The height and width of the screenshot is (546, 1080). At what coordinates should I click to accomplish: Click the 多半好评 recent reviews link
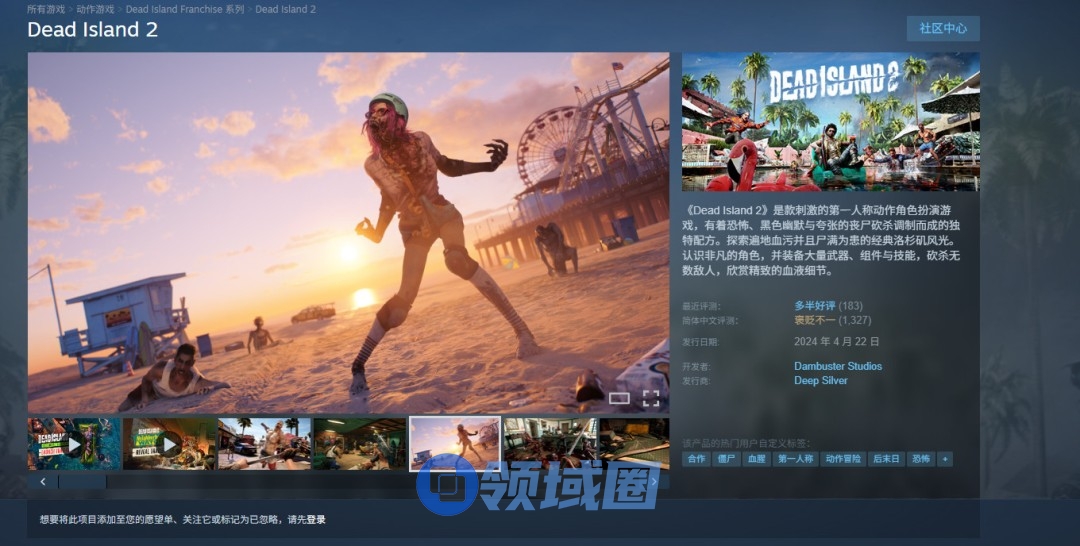(x=815, y=305)
